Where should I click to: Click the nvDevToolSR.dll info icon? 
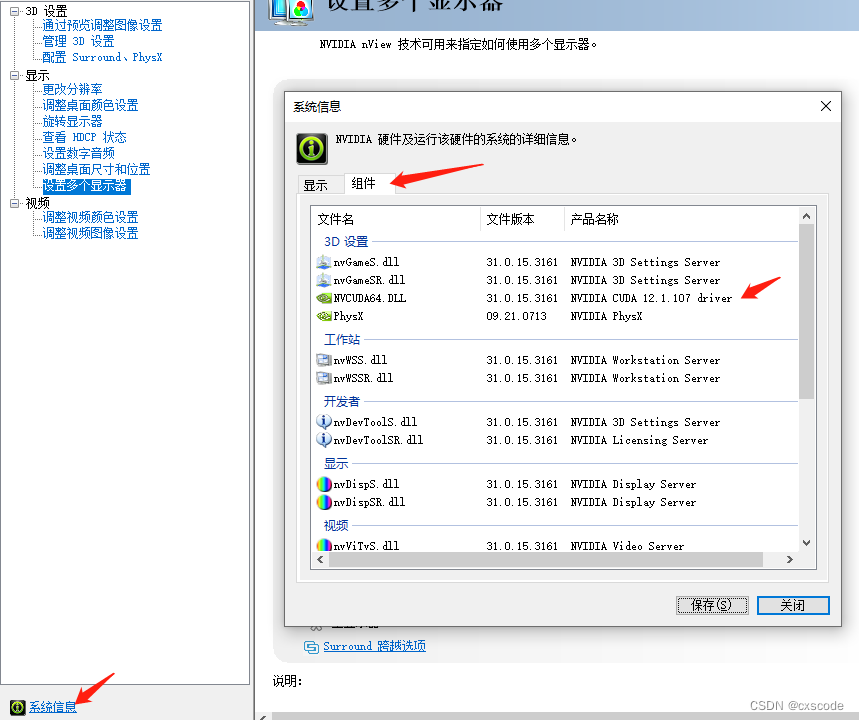[x=324, y=440]
